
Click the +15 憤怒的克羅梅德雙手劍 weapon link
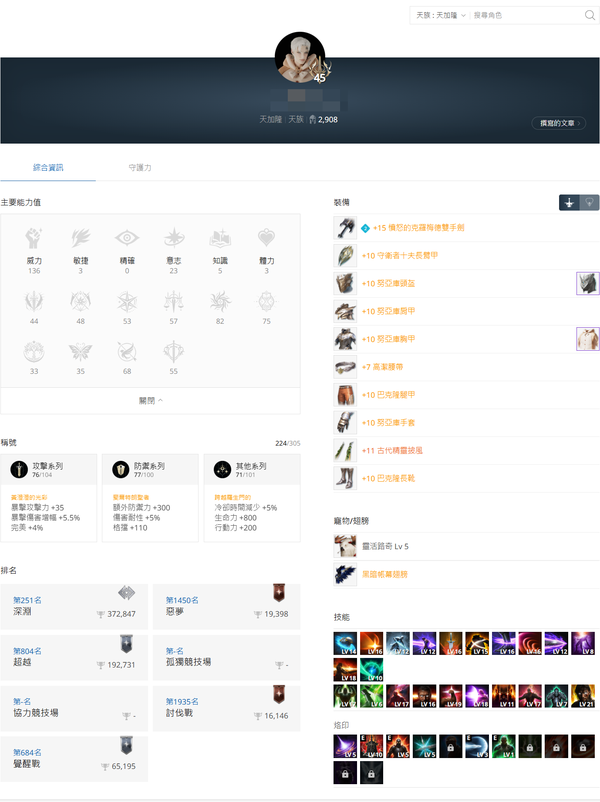(418, 228)
